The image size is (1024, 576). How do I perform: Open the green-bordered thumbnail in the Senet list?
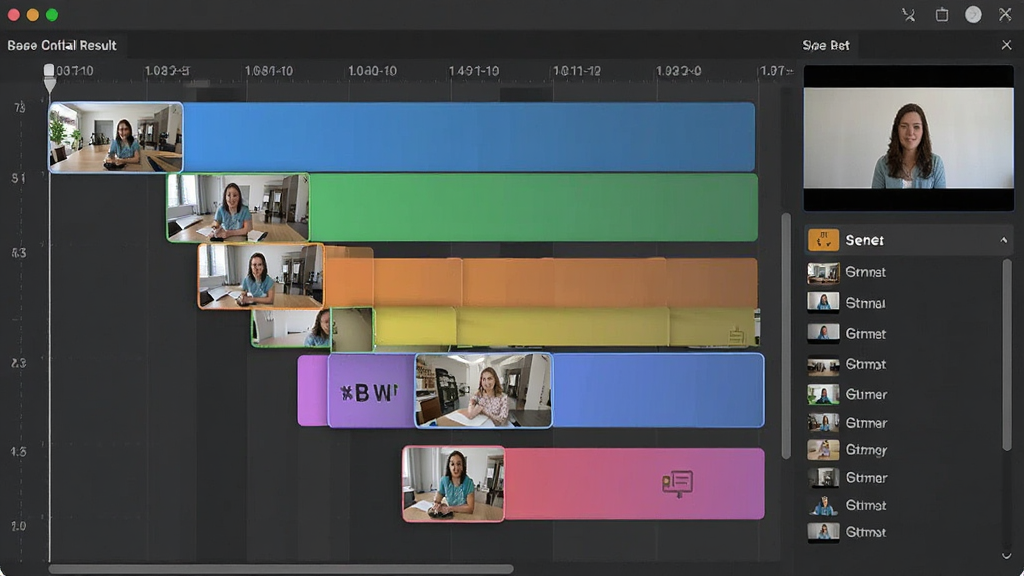coord(823,395)
